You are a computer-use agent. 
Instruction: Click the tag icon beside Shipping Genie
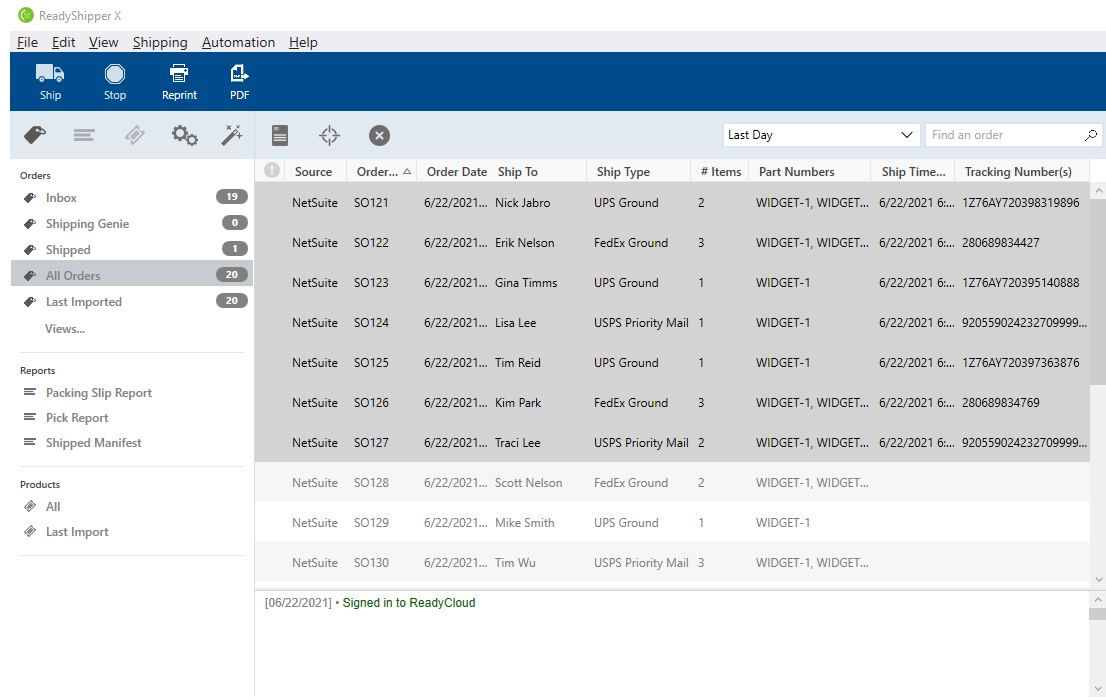click(x=30, y=224)
